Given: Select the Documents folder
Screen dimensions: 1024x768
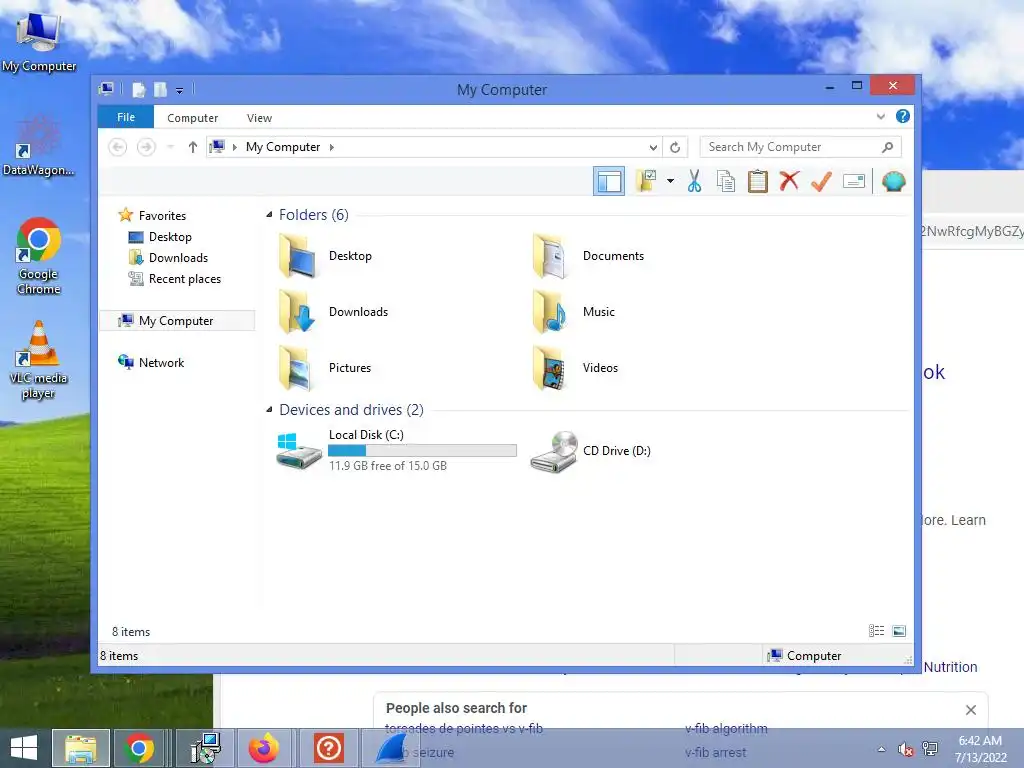Looking at the screenshot, I should [589, 256].
